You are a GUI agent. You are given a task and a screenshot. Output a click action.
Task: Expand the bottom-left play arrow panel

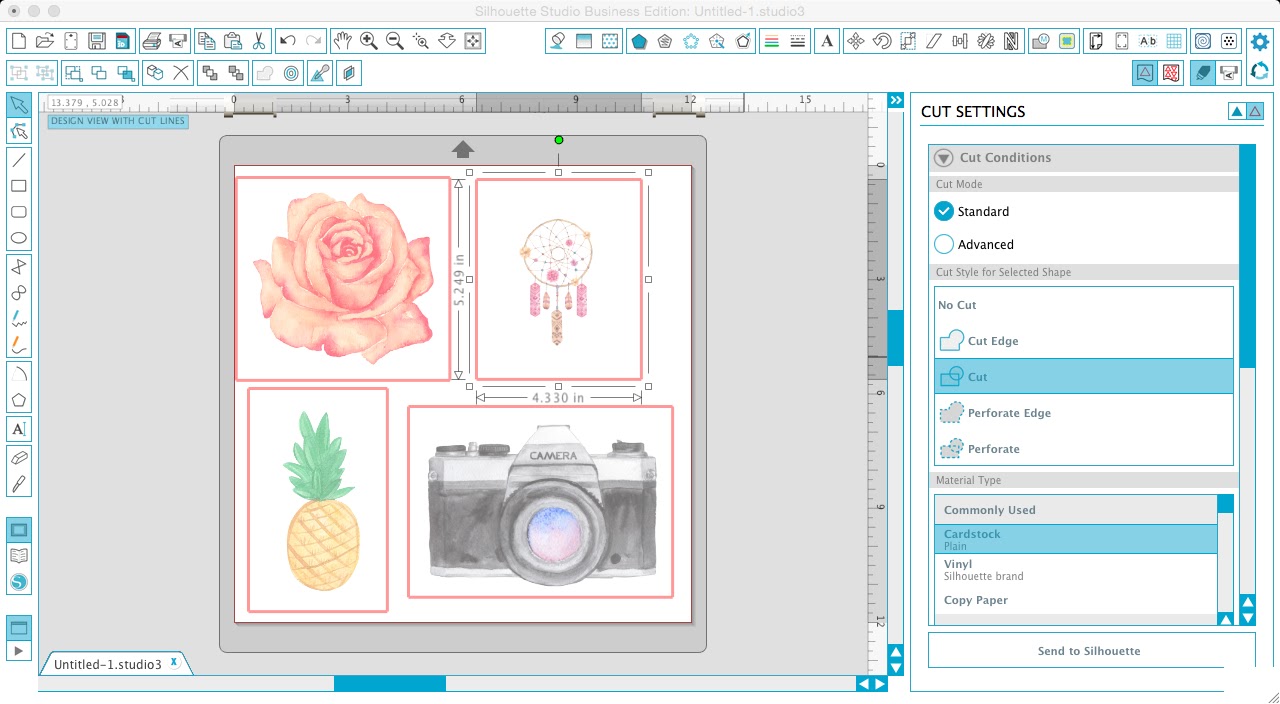[x=19, y=651]
